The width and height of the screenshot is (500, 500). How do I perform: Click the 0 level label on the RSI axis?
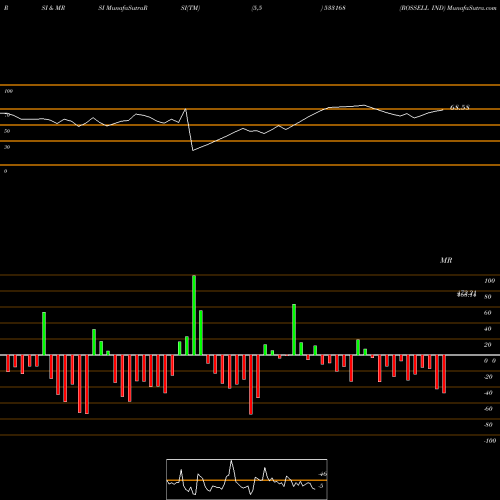(6, 171)
